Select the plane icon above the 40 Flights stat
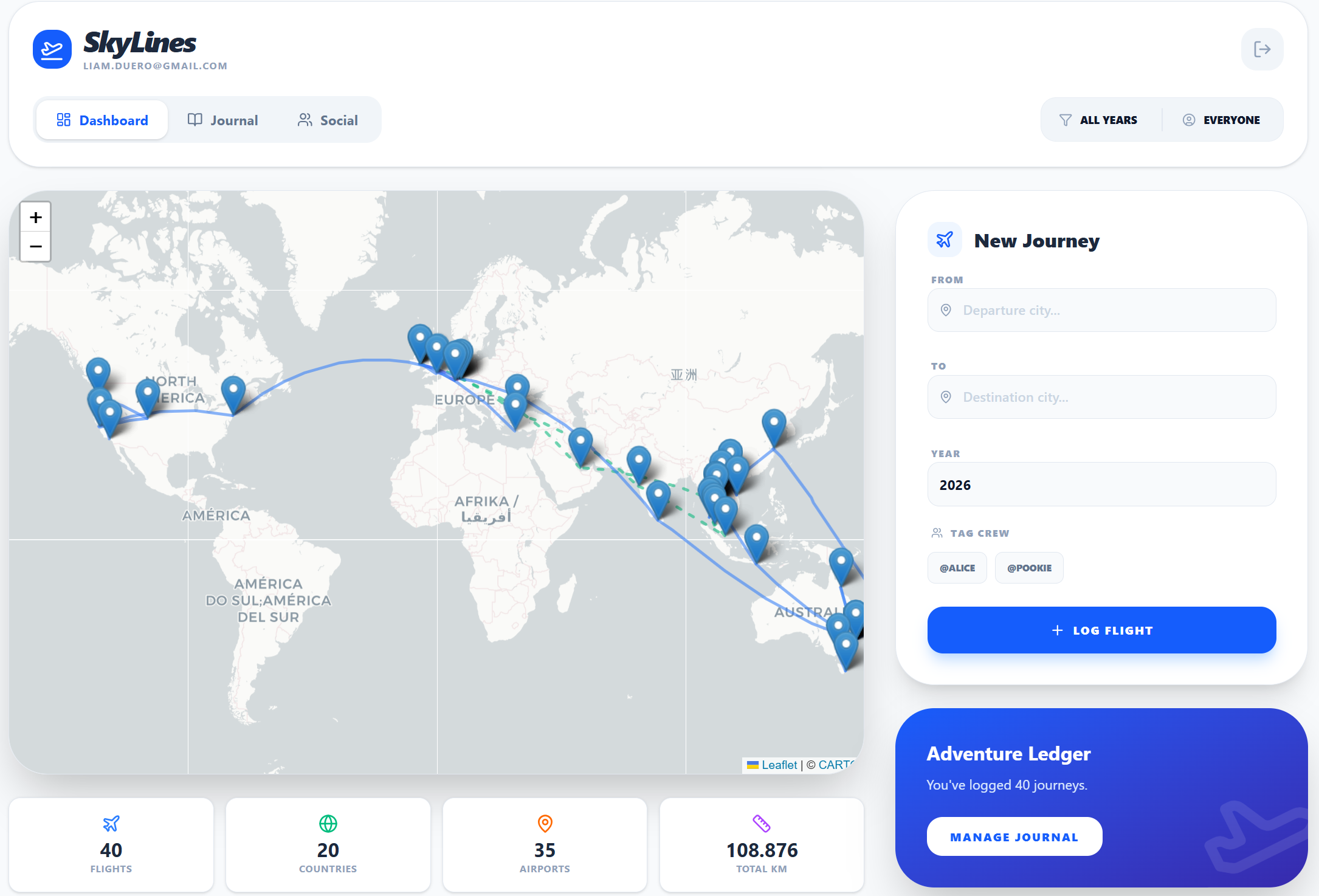The image size is (1319, 896). click(111, 824)
